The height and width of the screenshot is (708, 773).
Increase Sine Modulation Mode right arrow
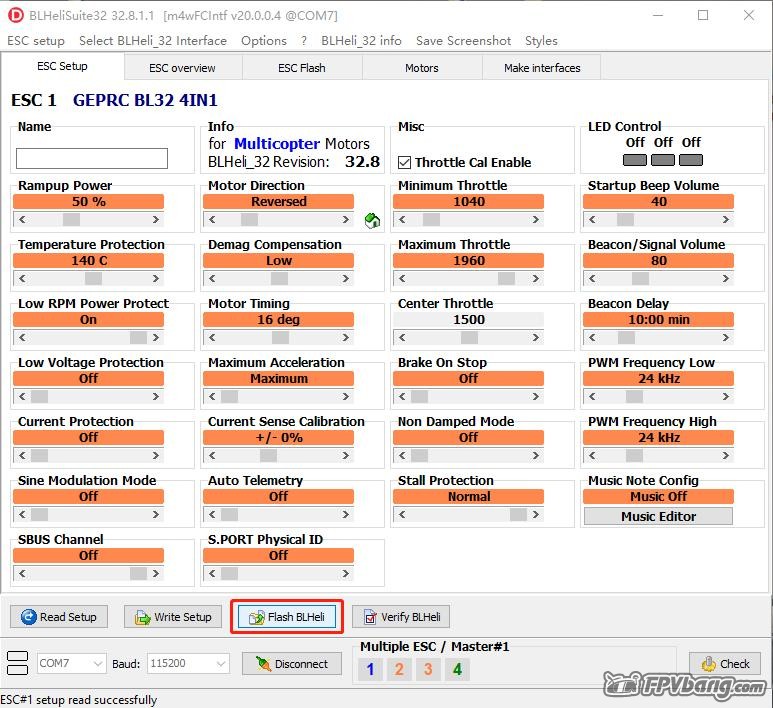156,515
